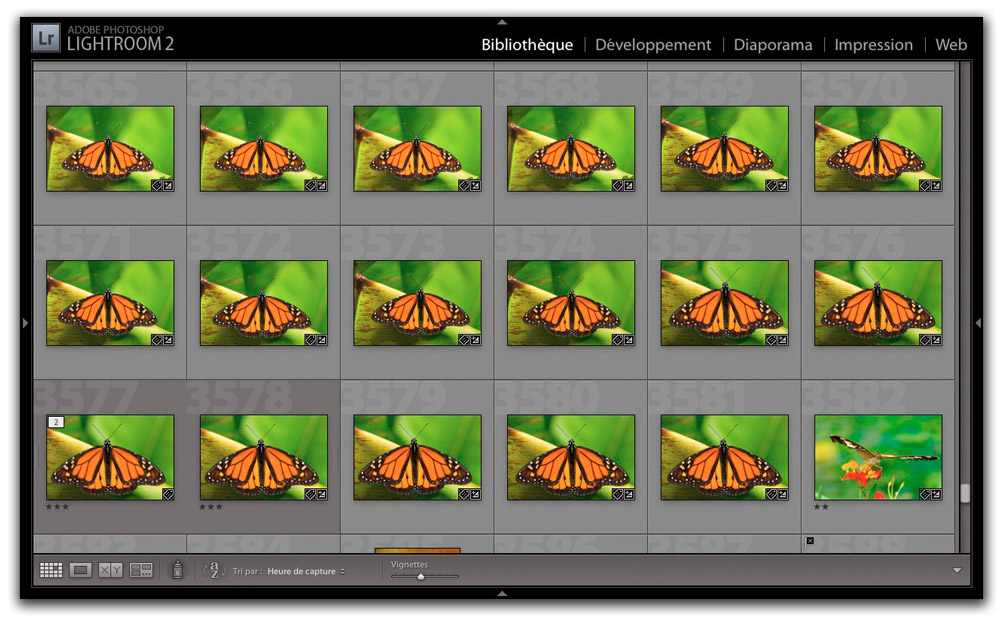This screenshot has width=1000, height=622.
Task: Click the develop adjustments badge on photo 3572
Action: [x=322, y=340]
